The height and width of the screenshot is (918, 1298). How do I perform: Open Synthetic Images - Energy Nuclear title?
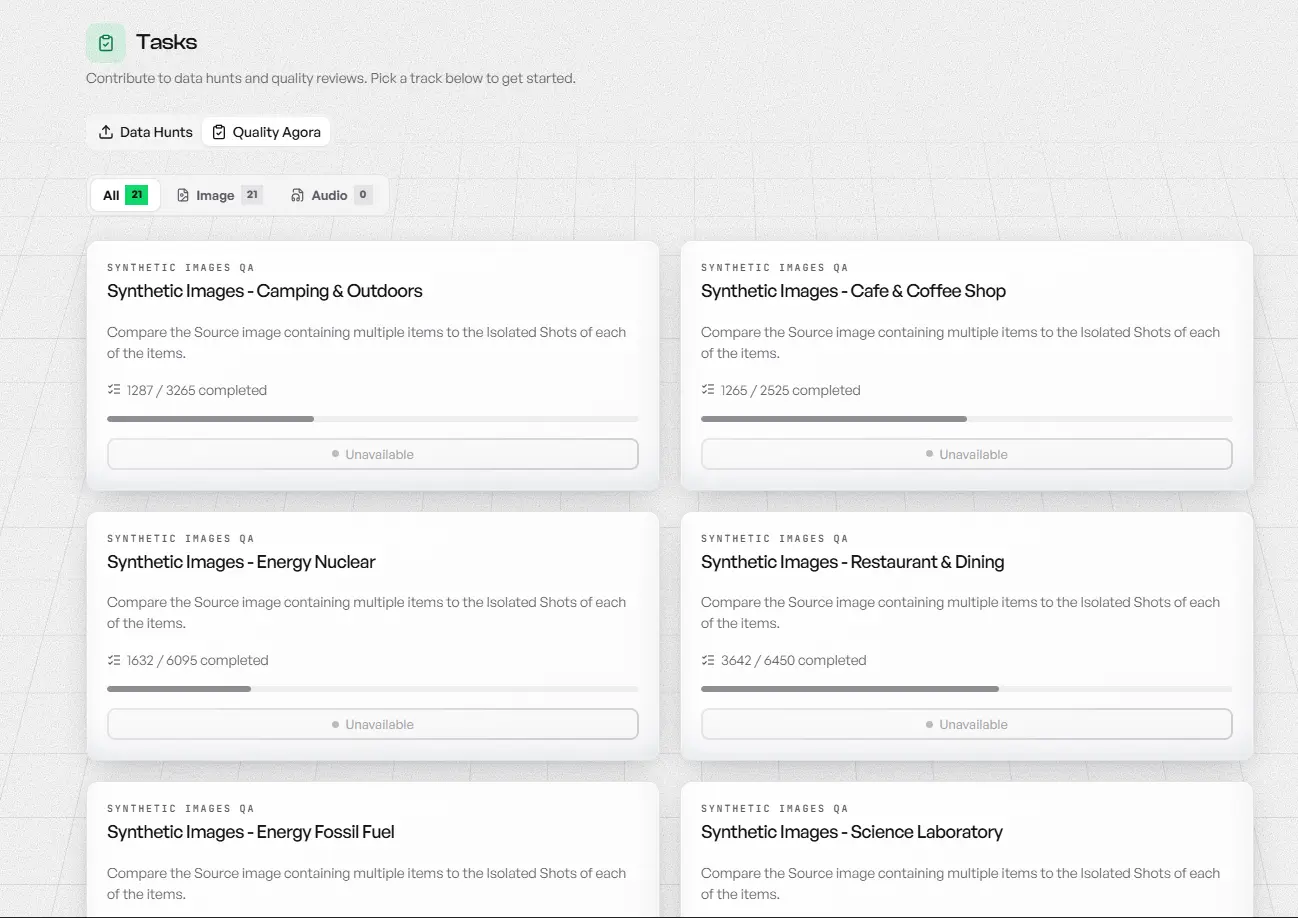[x=241, y=562]
